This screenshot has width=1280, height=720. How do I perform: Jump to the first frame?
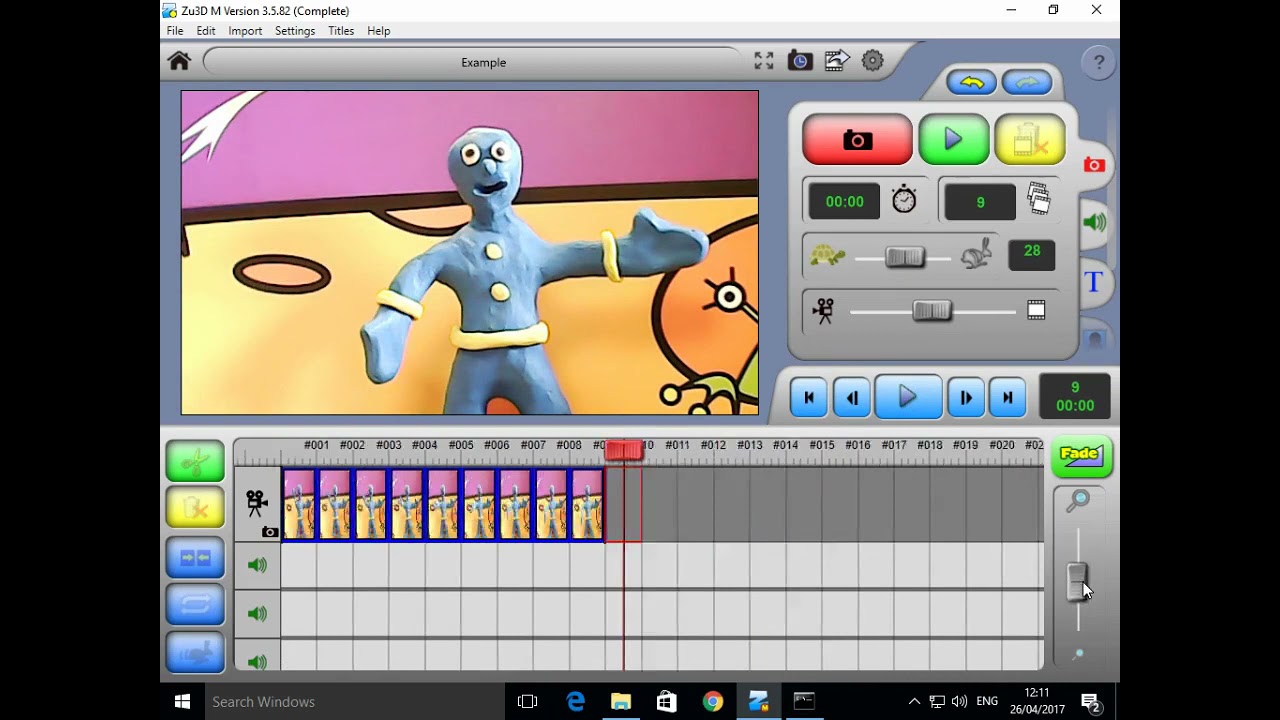click(808, 398)
